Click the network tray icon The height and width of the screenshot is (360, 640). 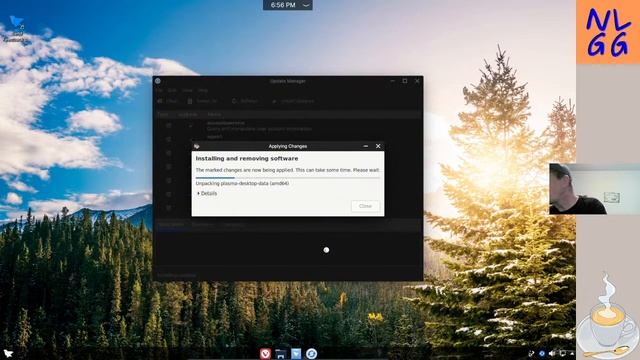(531, 353)
